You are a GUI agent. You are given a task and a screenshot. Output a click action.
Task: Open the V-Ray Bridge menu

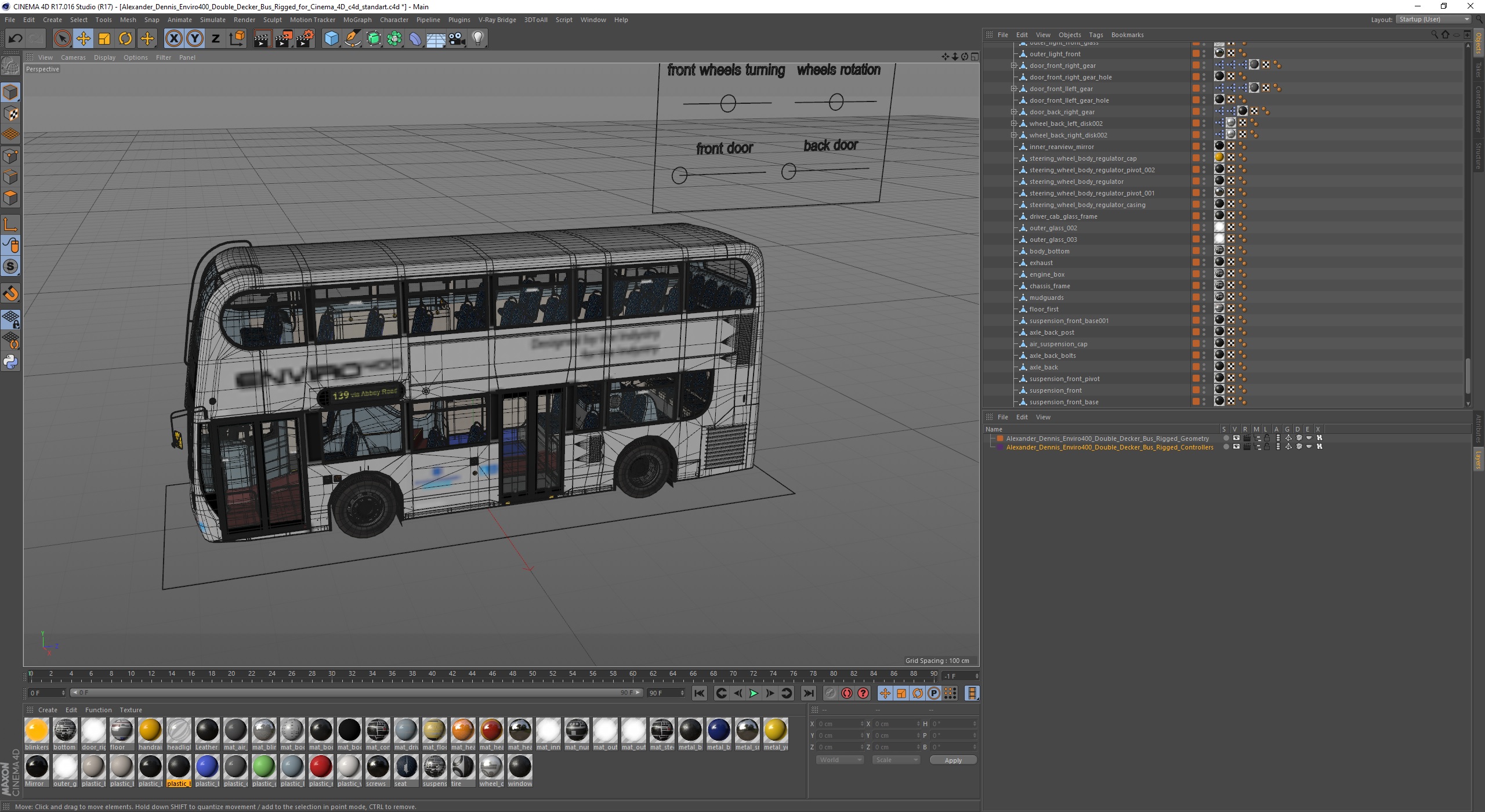click(497, 20)
